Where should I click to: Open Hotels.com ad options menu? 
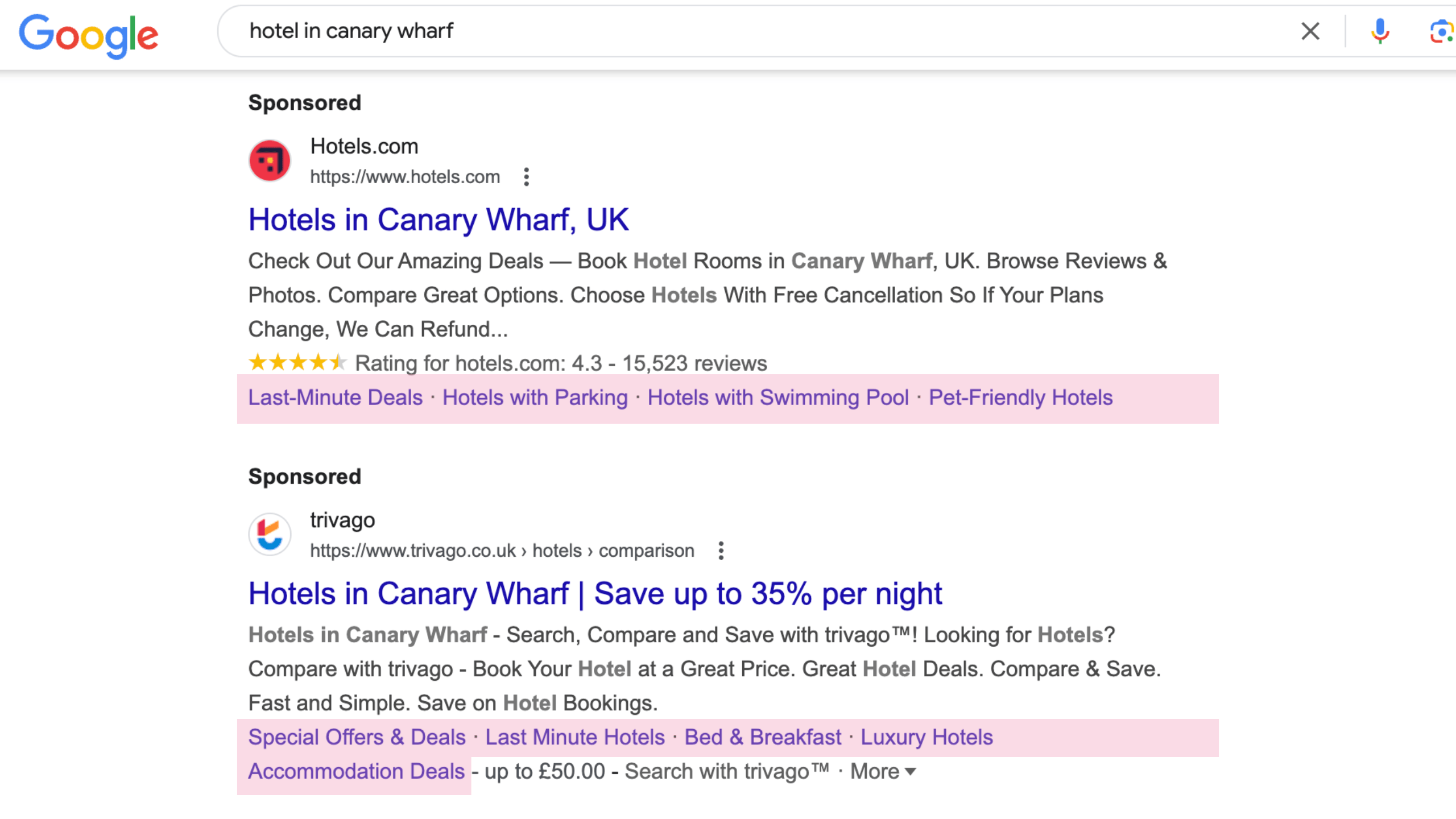[527, 177]
